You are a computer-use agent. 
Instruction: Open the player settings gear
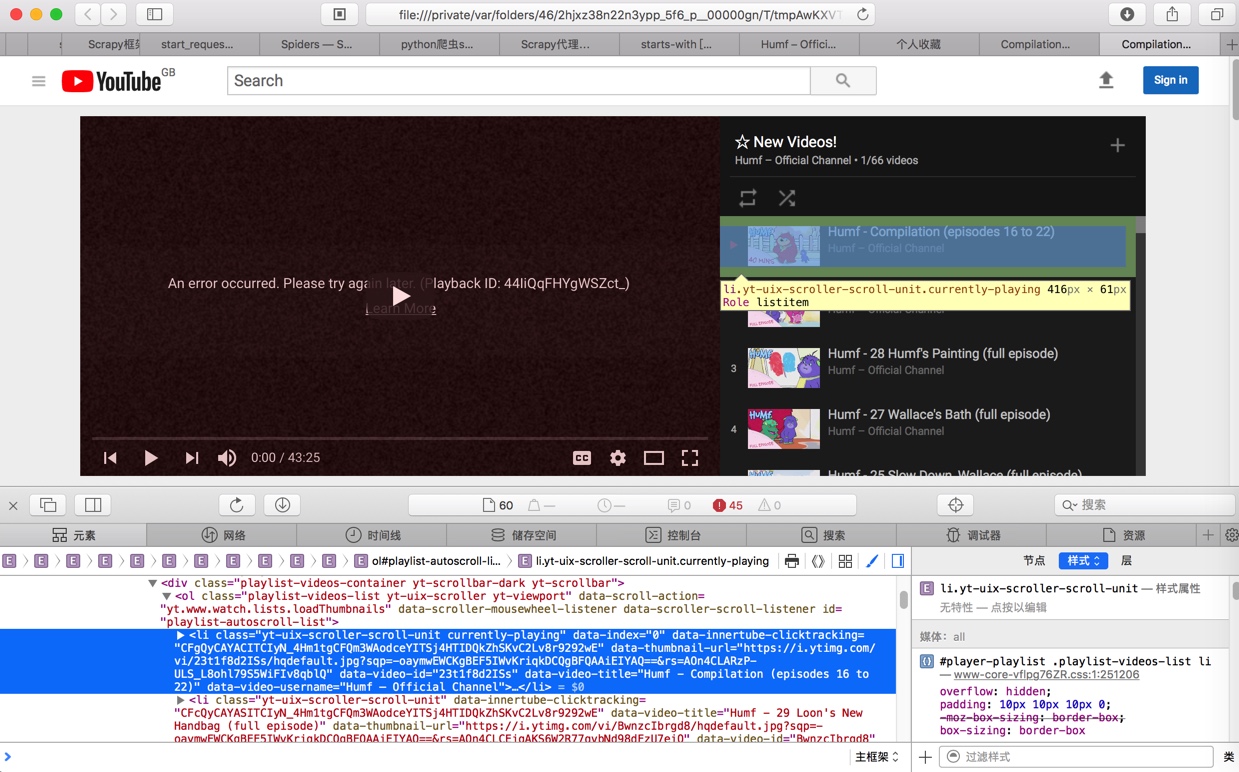click(x=618, y=458)
